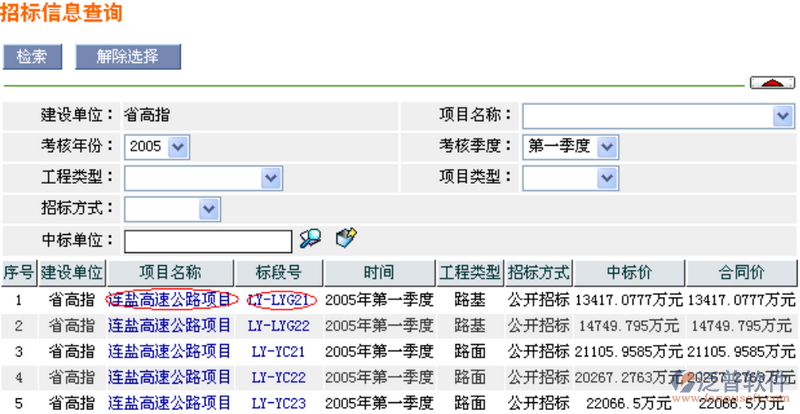Open the 连盐高速公路项目 link in row 1
Viewport: 800px width, 414px height.
click(169, 299)
